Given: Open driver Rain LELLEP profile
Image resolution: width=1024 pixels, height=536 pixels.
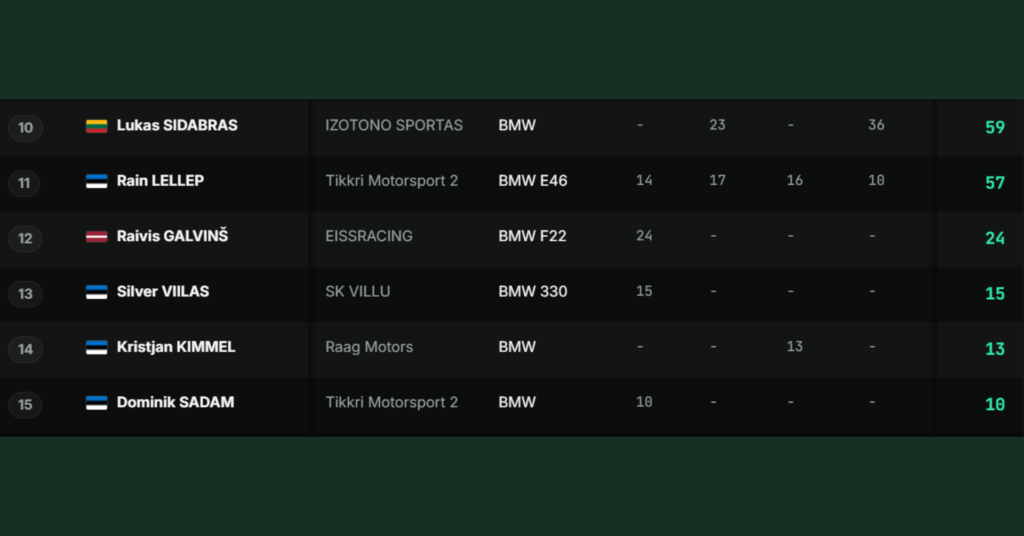Looking at the screenshot, I should click(160, 181).
